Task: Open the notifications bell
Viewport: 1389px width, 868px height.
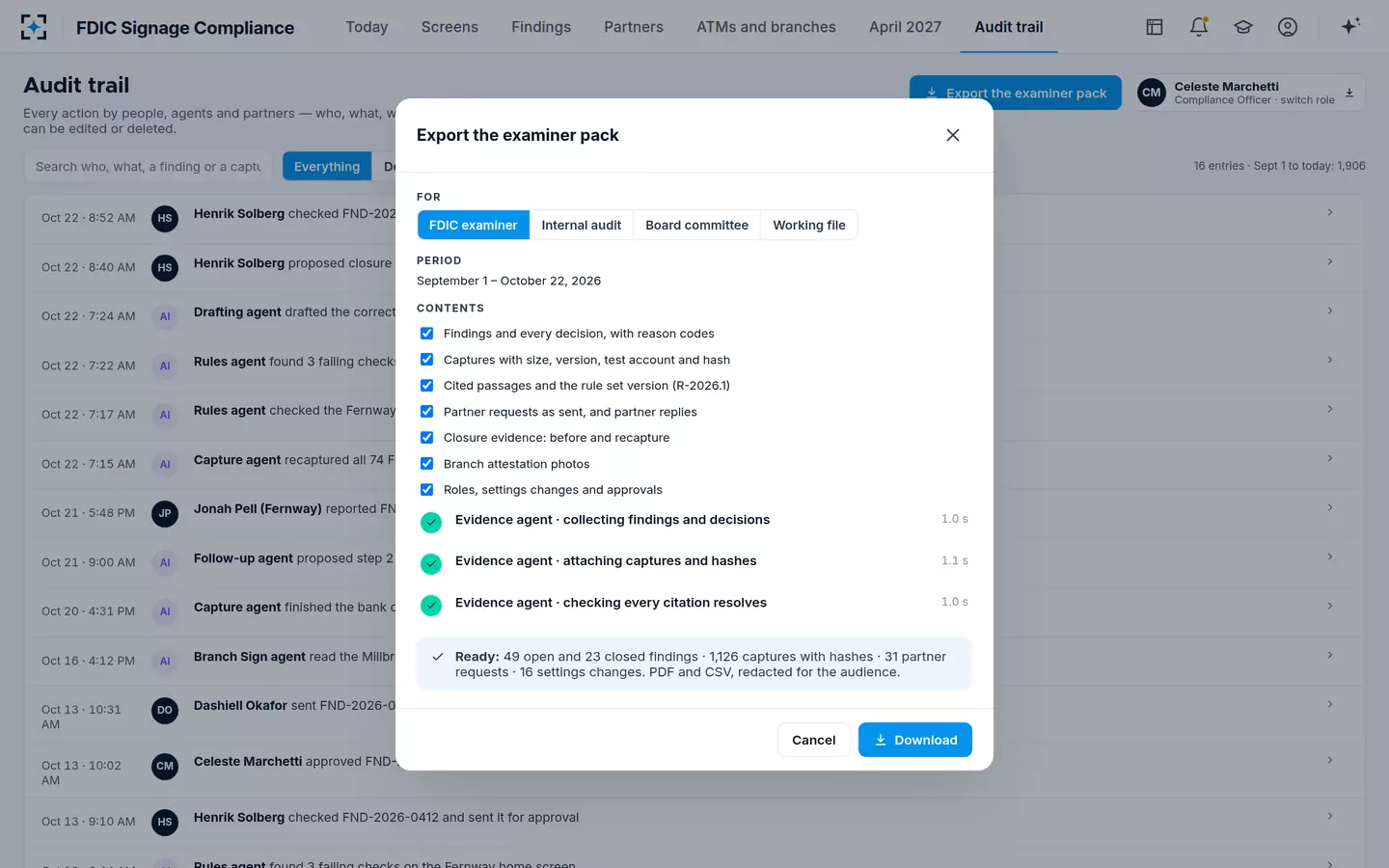Action: [1199, 27]
